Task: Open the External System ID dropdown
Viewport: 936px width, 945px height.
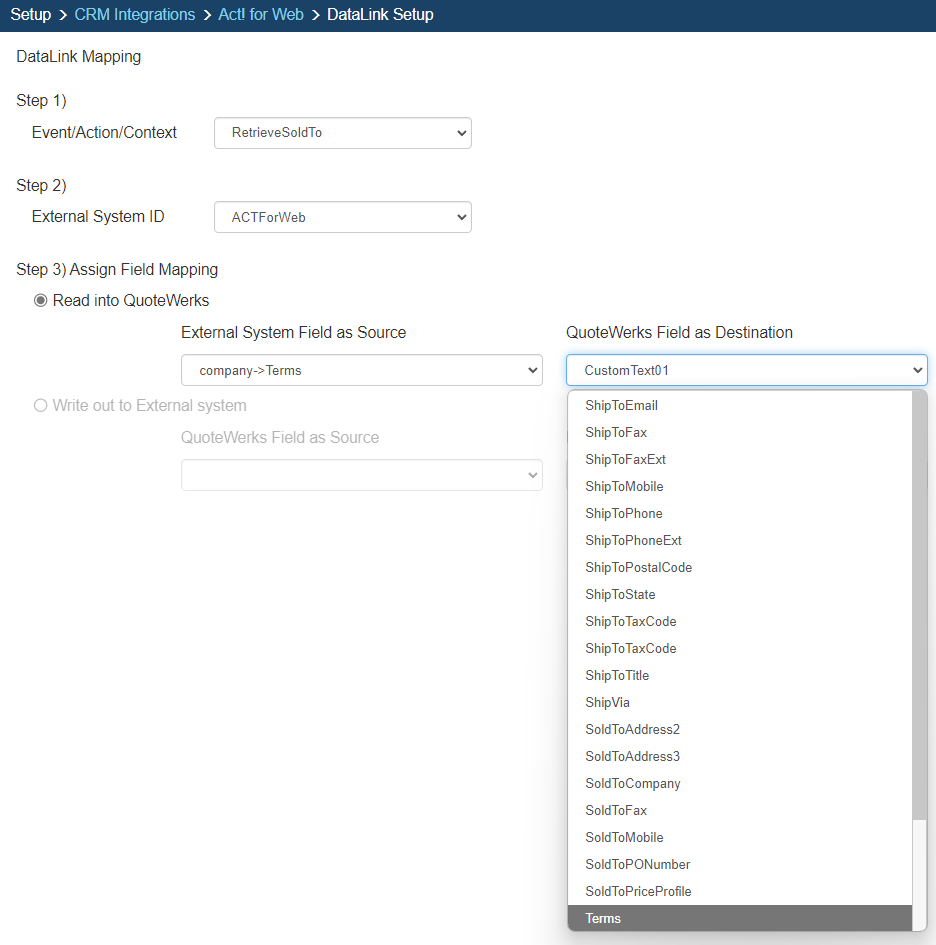Action: [342, 217]
